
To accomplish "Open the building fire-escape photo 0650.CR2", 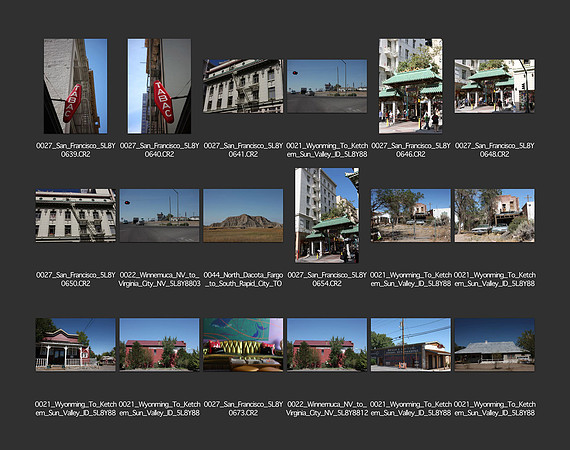I will tap(76, 215).
